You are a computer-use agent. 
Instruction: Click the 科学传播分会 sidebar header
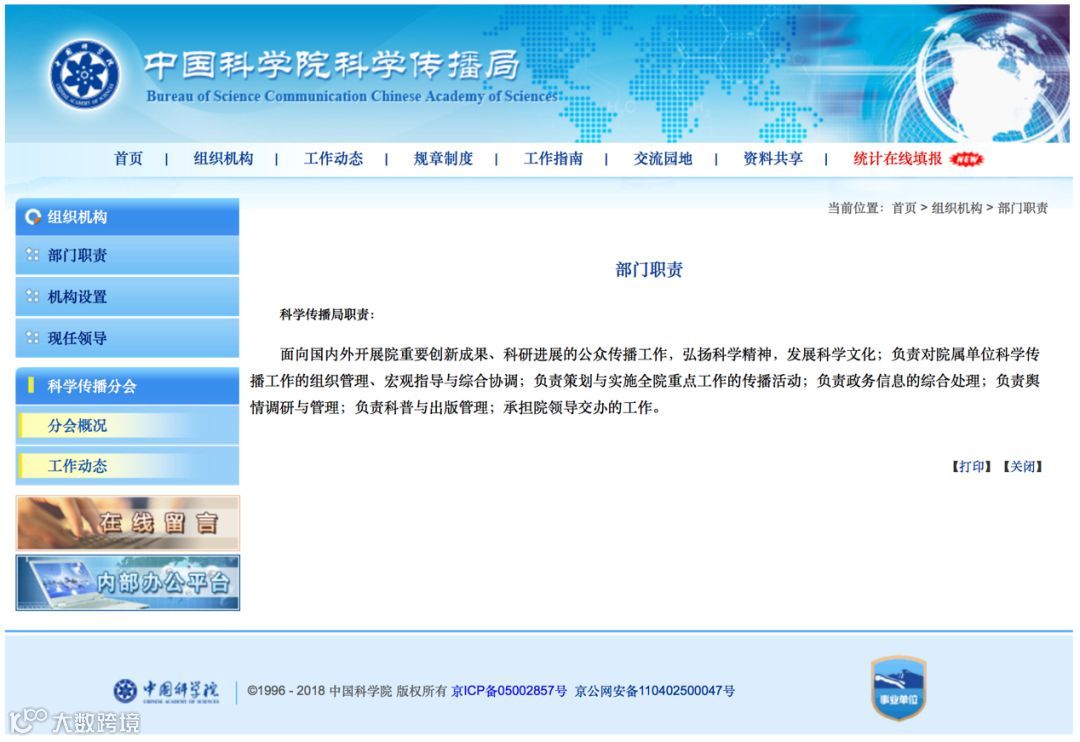click(x=127, y=386)
